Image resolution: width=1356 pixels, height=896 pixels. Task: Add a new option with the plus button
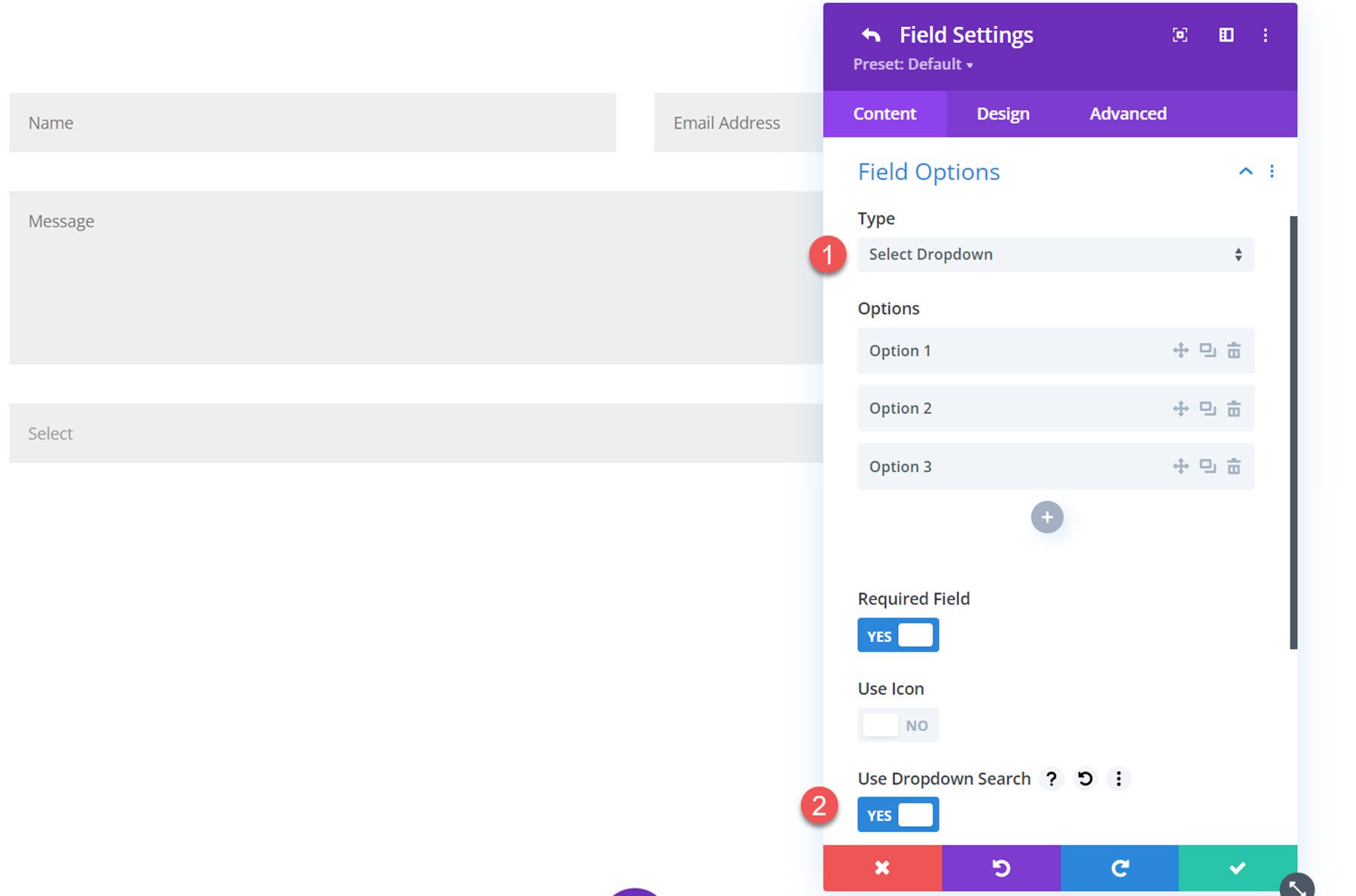coord(1046,517)
